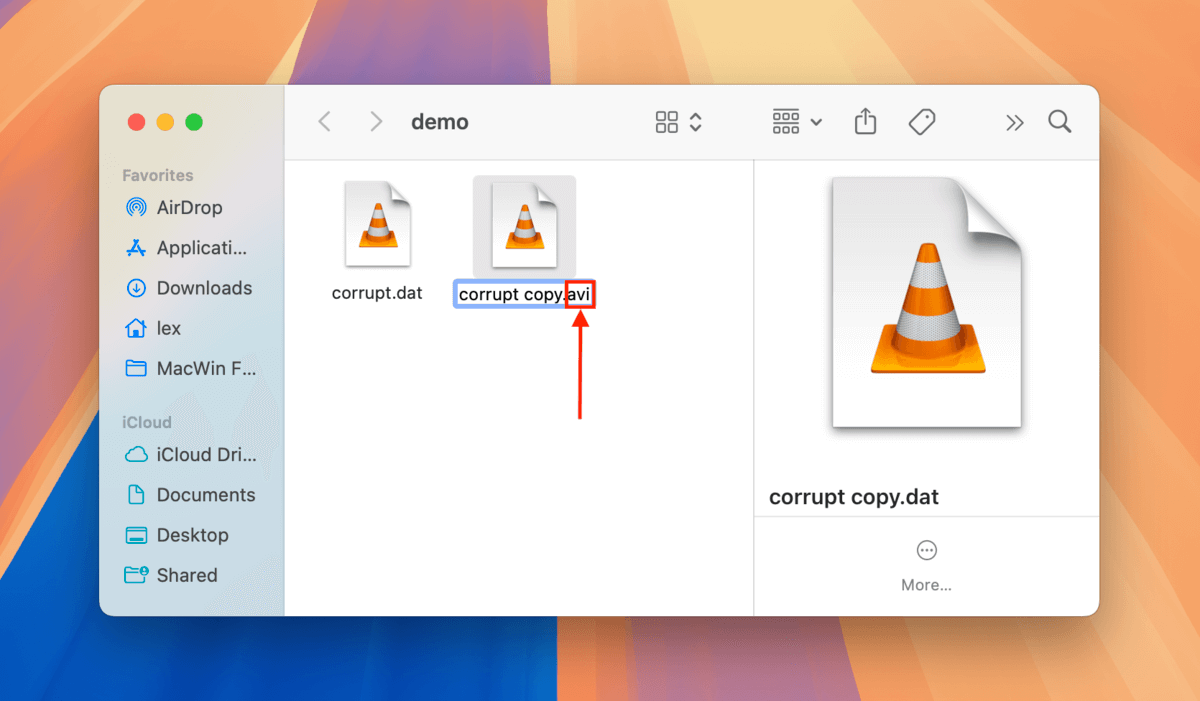Click the Downloads arrow icon in sidebar
The width and height of the screenshot is (1200, 701).
click(136, 288)
